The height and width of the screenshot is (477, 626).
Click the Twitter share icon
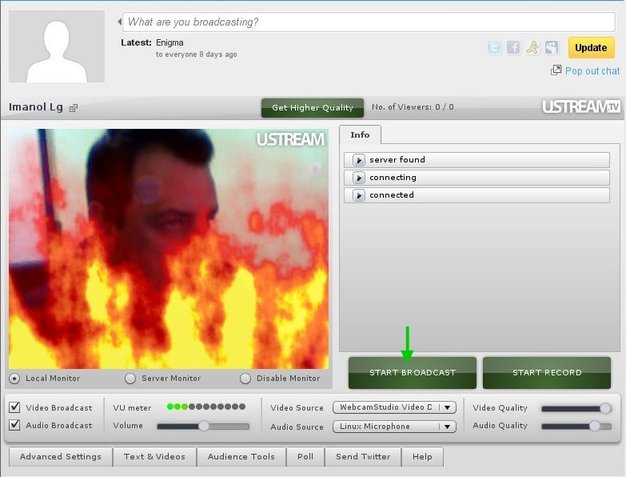[494, 48]
